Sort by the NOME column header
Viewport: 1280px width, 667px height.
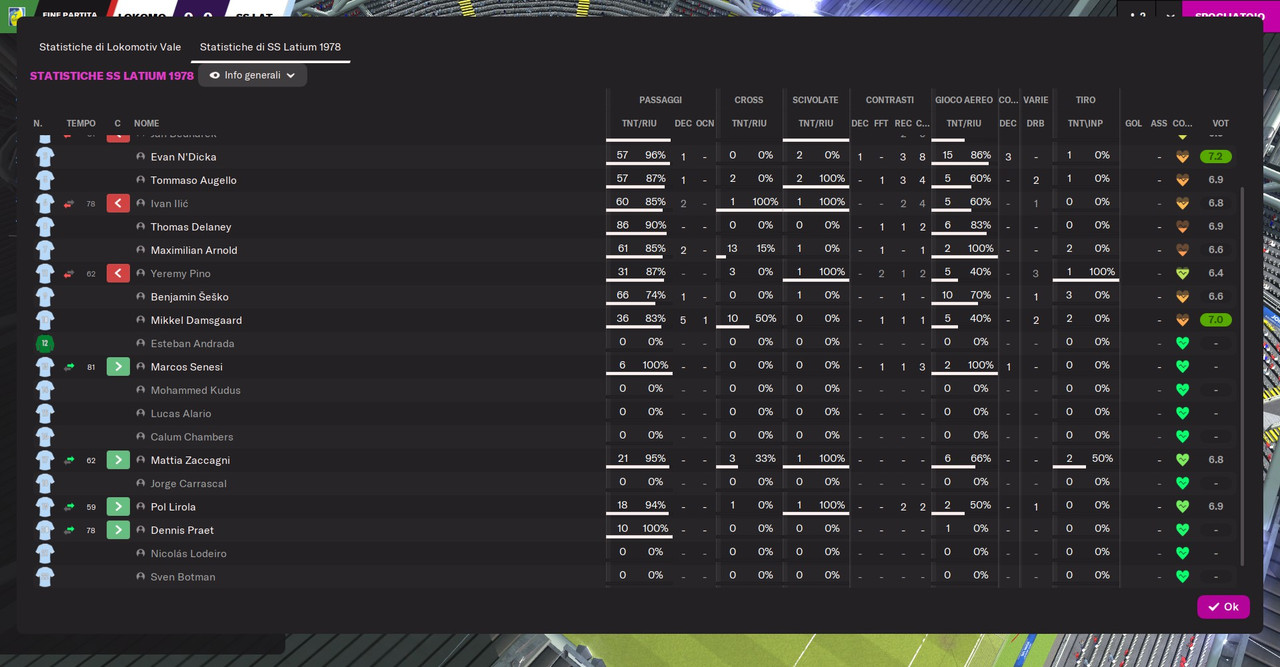click(x=147, y=124)
